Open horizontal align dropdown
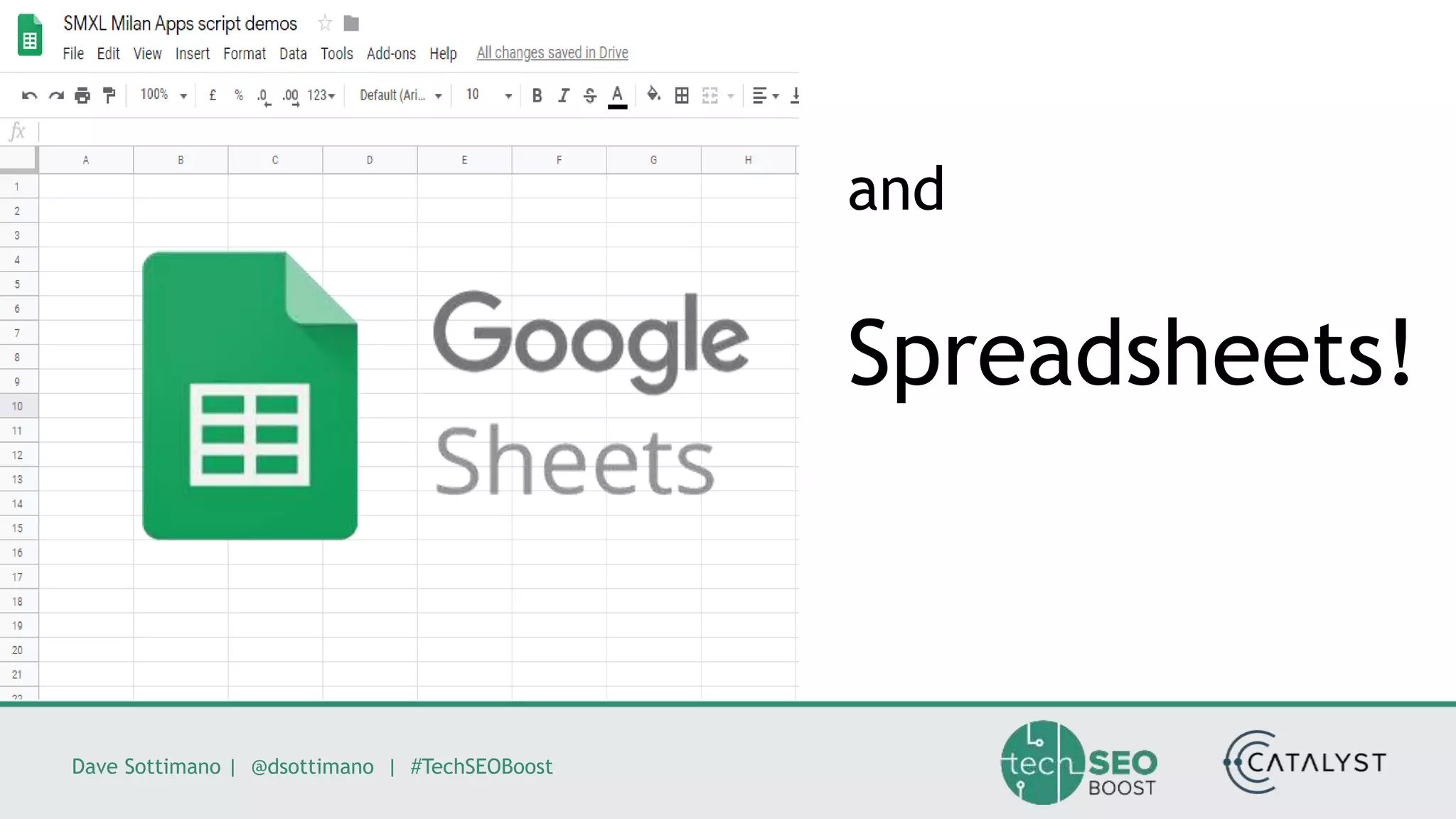The height and width of the screenshot is (819, 1456). coord(766,95)
